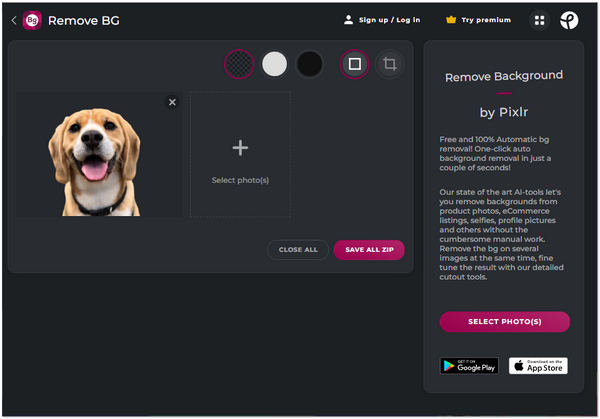Open the Google Play store badge
This screenshot has height=419, width=600.
tap(469, 366)
